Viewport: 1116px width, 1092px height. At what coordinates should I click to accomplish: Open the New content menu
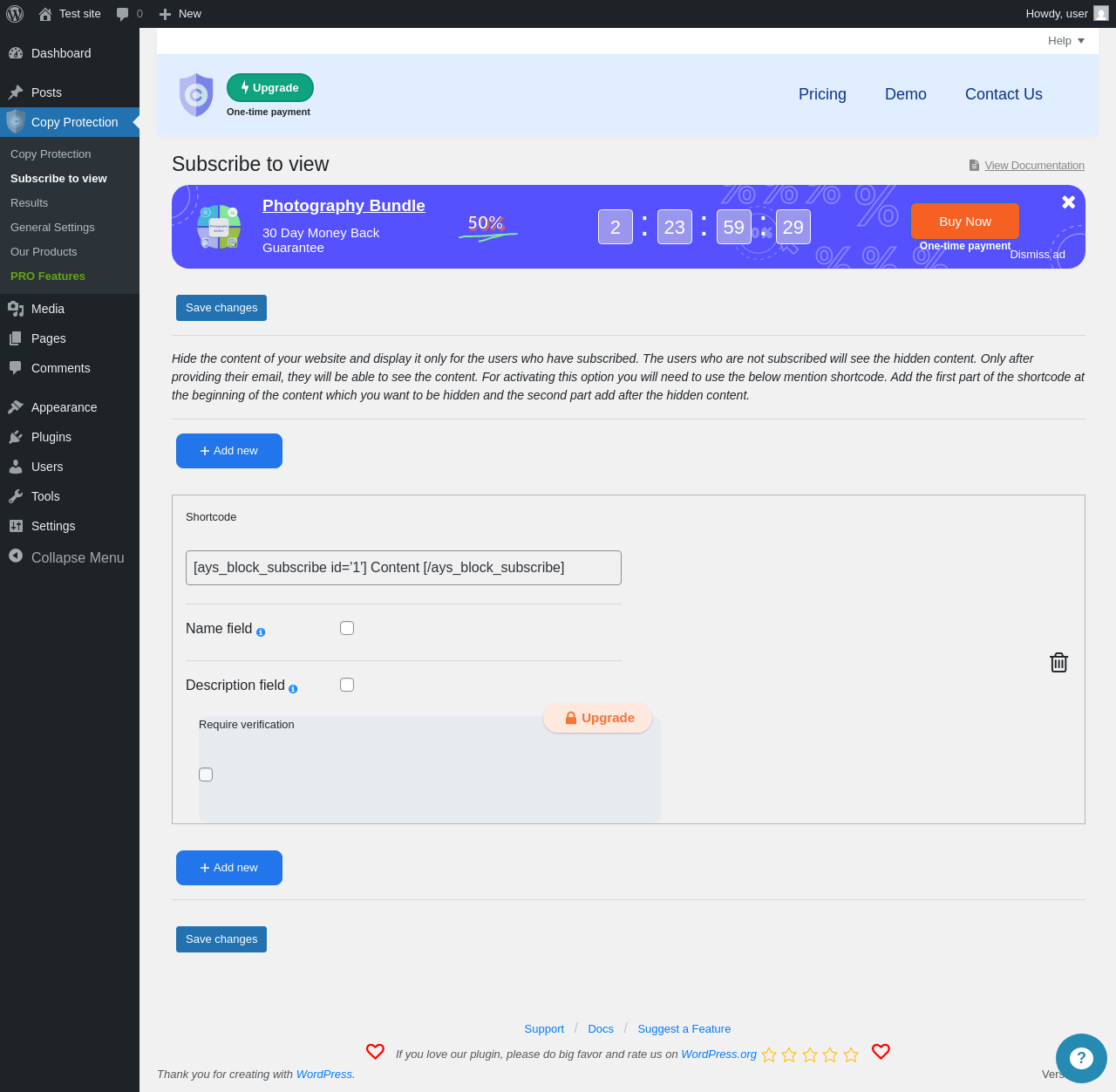point(180,14)
